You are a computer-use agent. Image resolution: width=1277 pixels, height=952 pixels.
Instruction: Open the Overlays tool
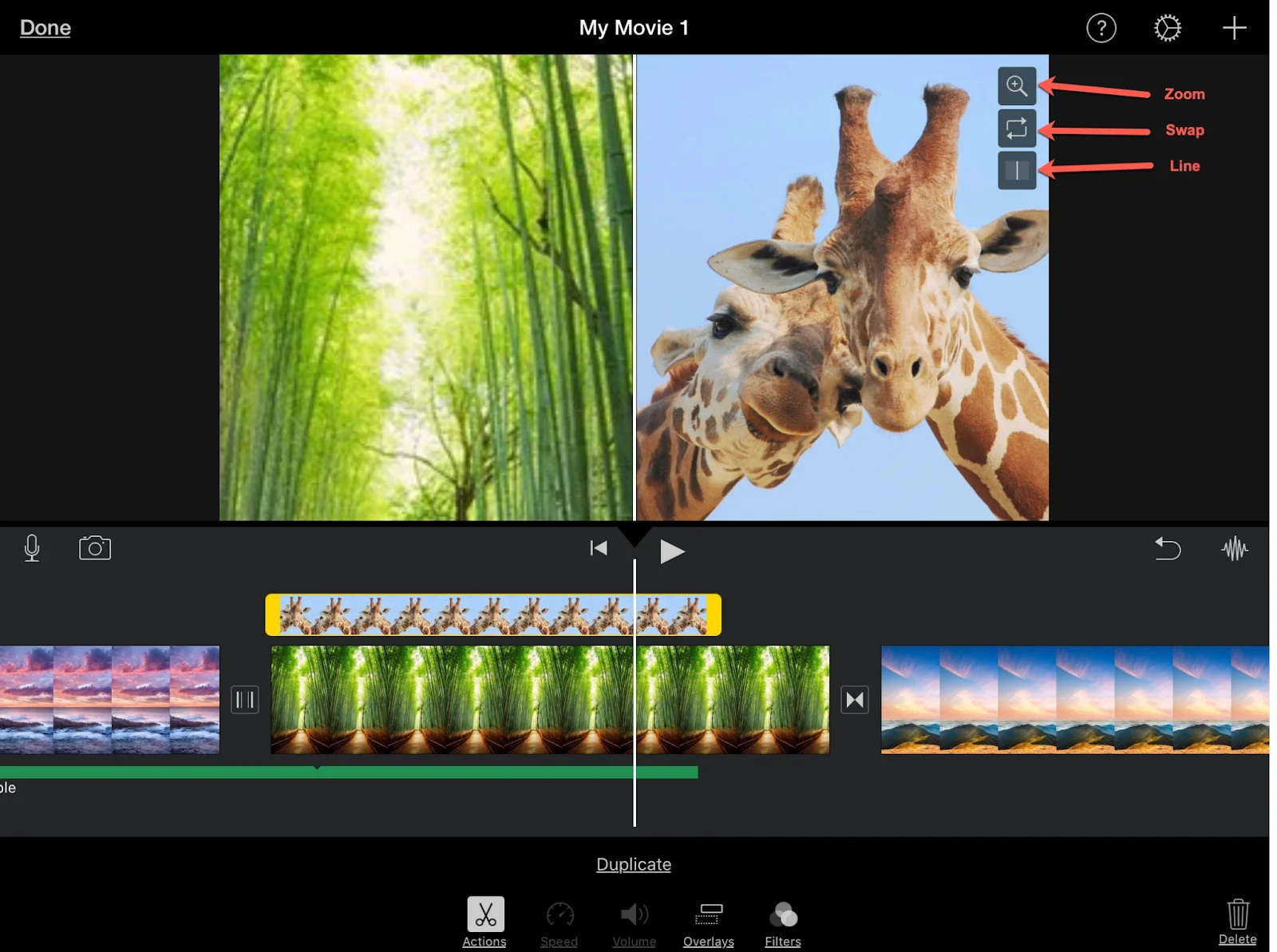point(708,914)
